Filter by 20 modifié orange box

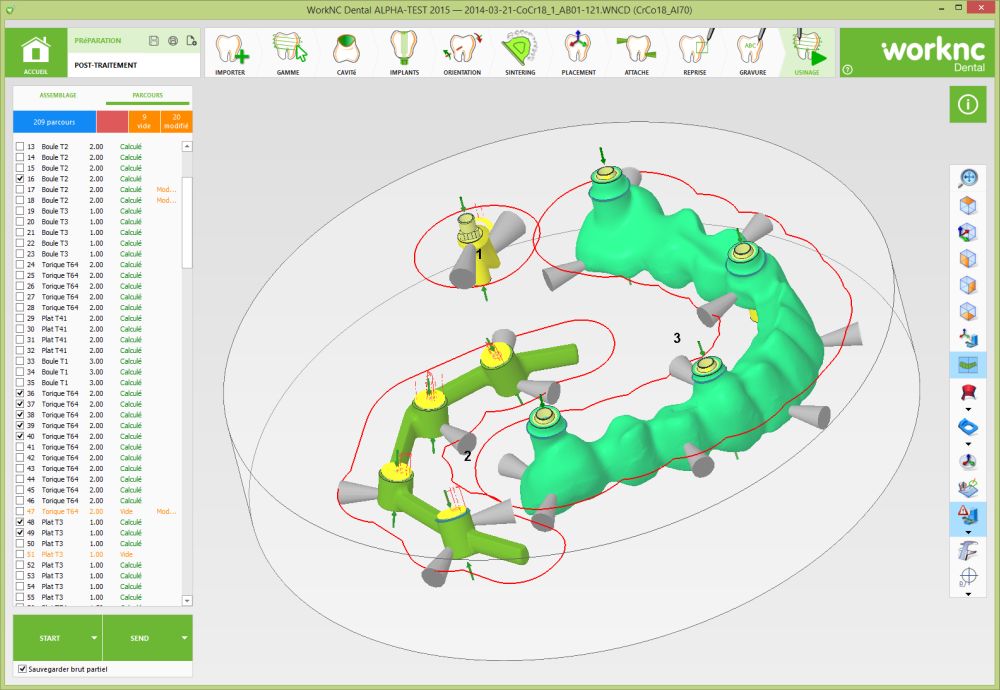[176, 122]
